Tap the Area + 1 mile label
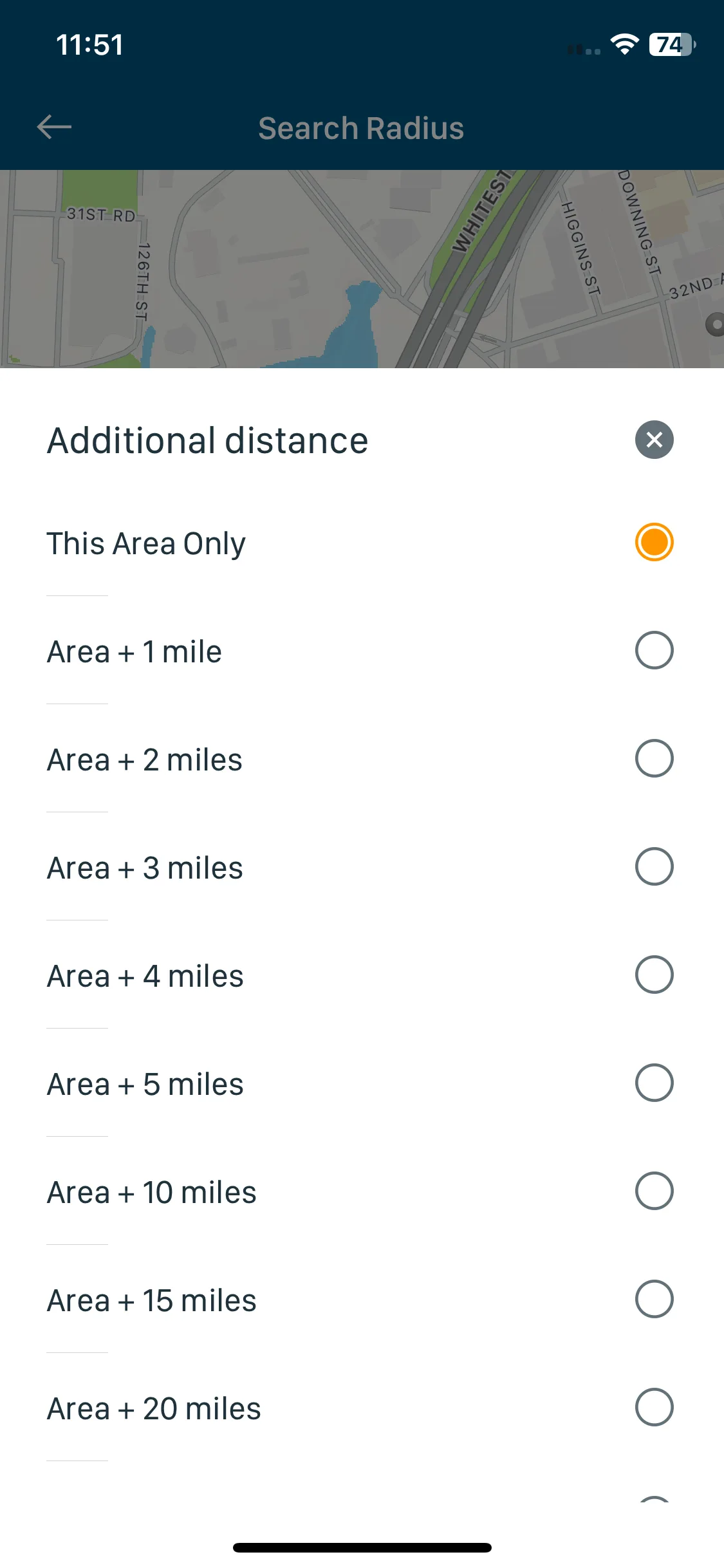This screenshot has width=724, height=1568. pyautogui.click(x=135, y=651)
